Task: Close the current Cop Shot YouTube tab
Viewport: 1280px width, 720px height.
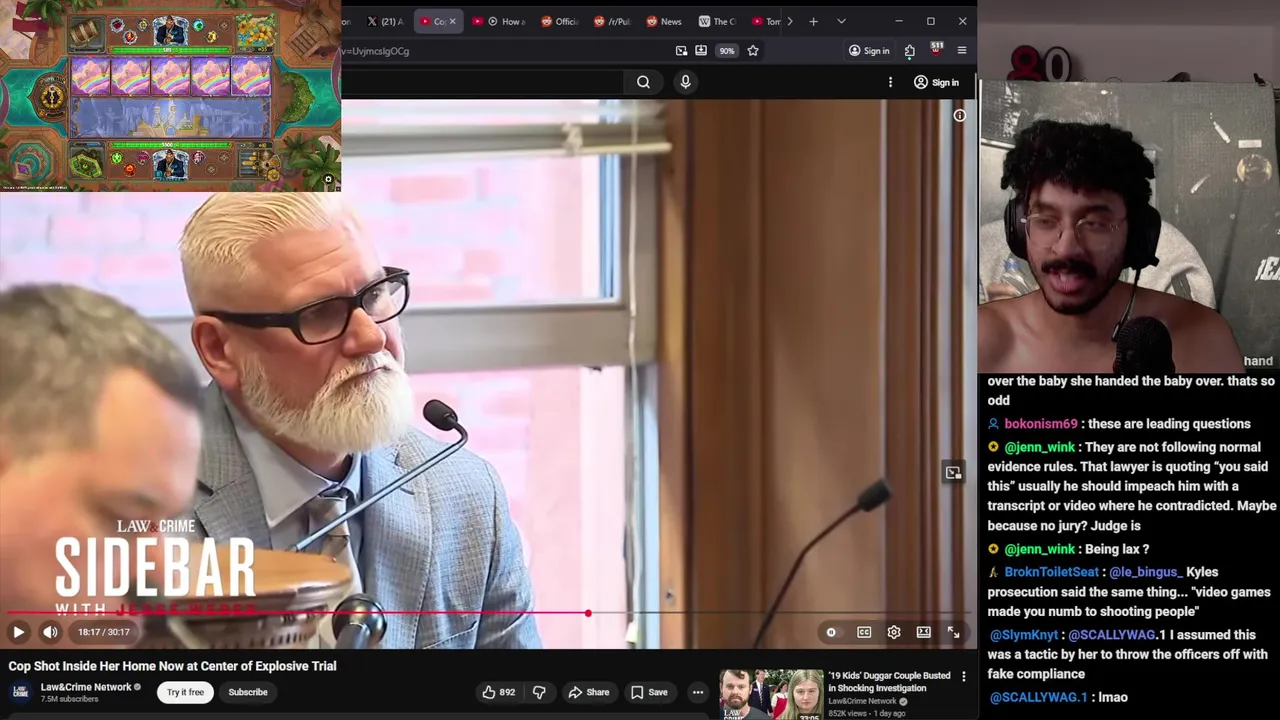Action: pos(452,21)
